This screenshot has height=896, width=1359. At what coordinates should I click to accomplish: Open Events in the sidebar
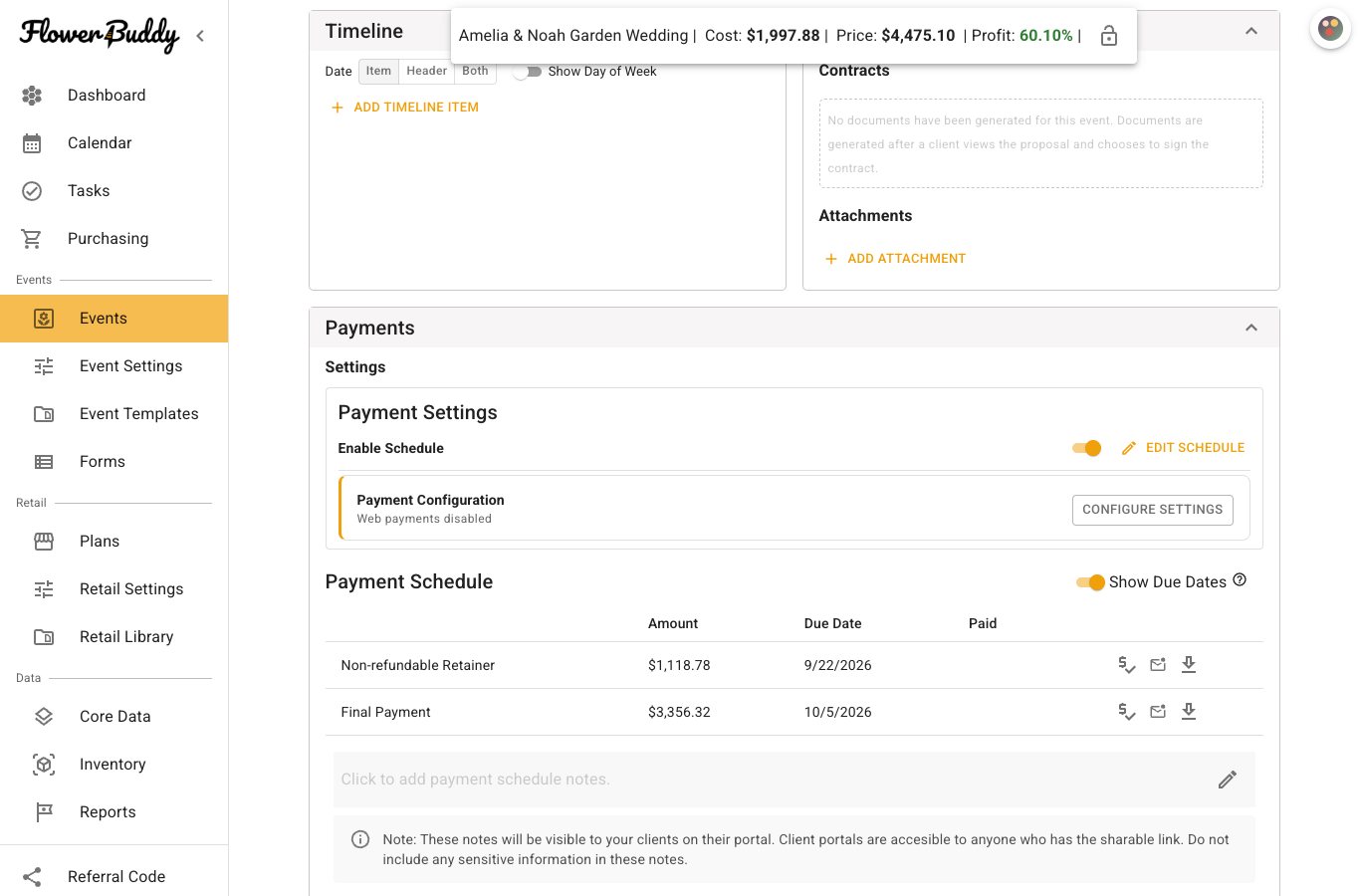click(x=114, y=319)
